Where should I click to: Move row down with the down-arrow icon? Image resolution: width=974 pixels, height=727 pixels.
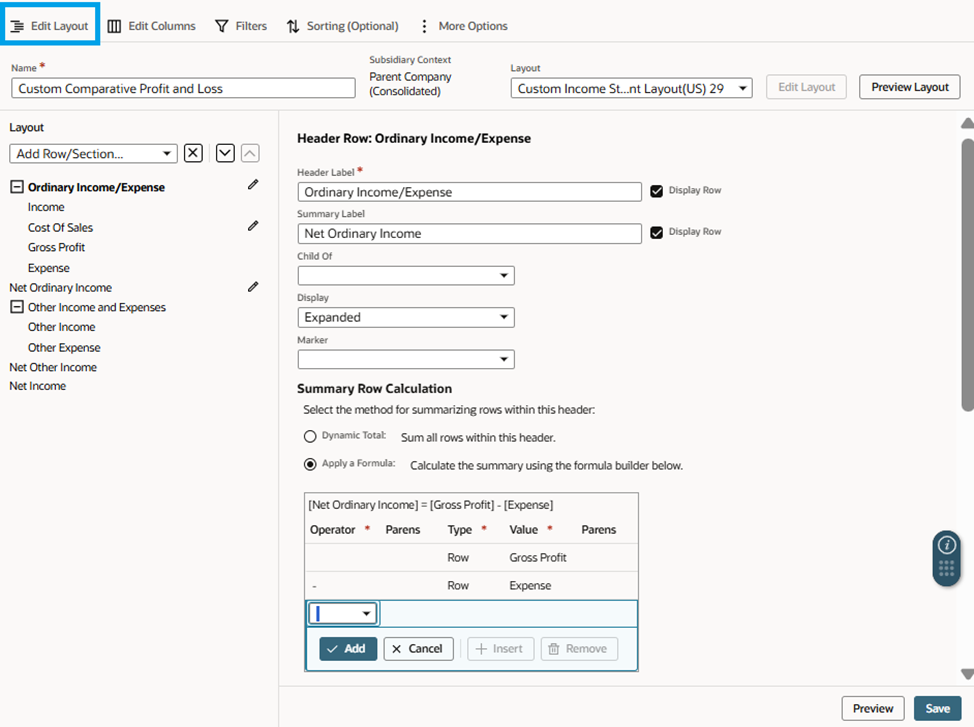[x=225, y=153]
